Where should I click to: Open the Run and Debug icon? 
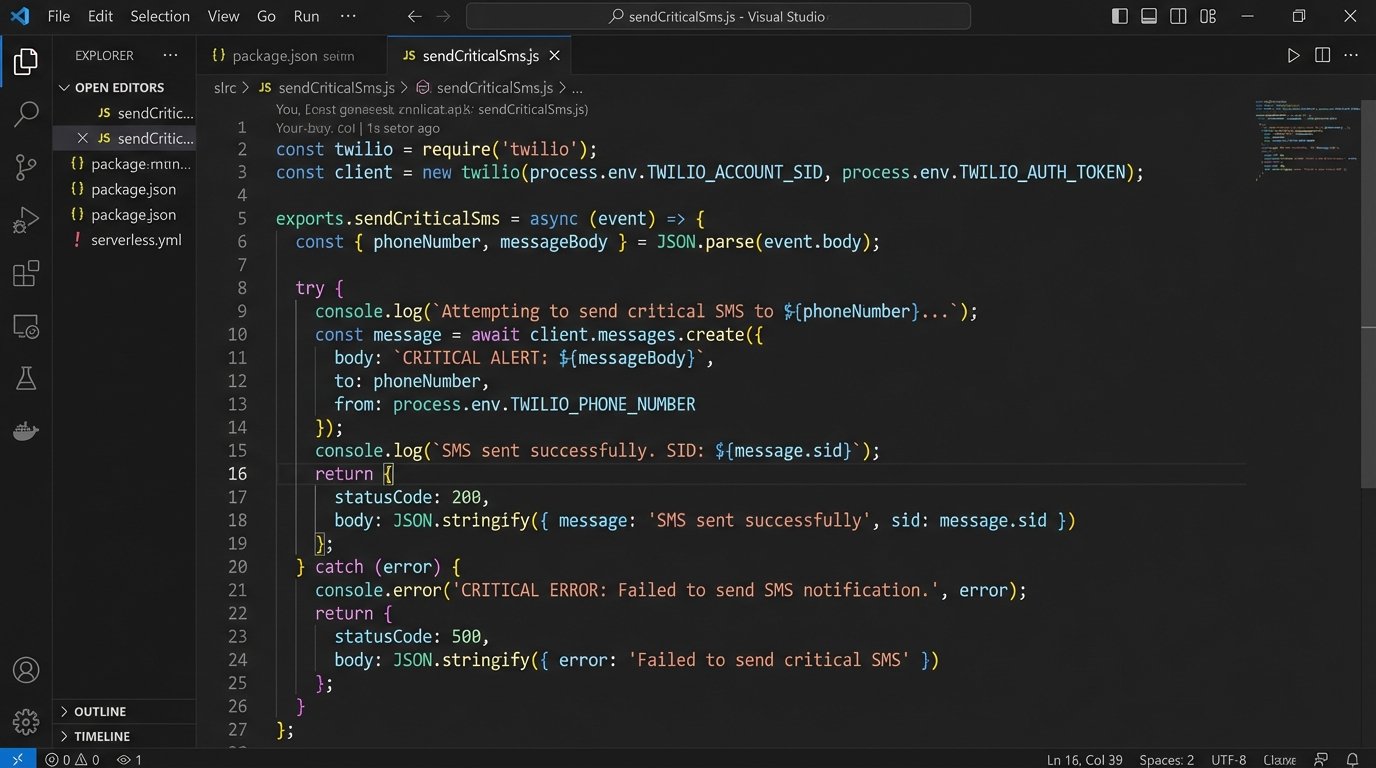(25, 221)
